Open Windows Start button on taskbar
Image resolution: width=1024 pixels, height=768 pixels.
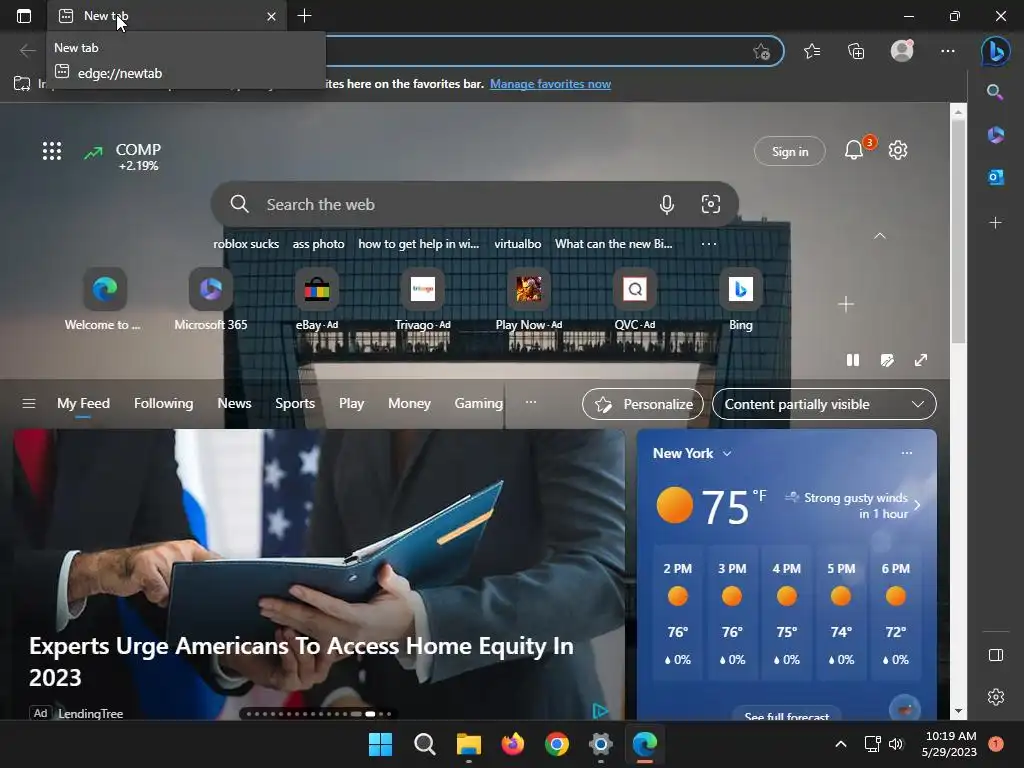380,744
